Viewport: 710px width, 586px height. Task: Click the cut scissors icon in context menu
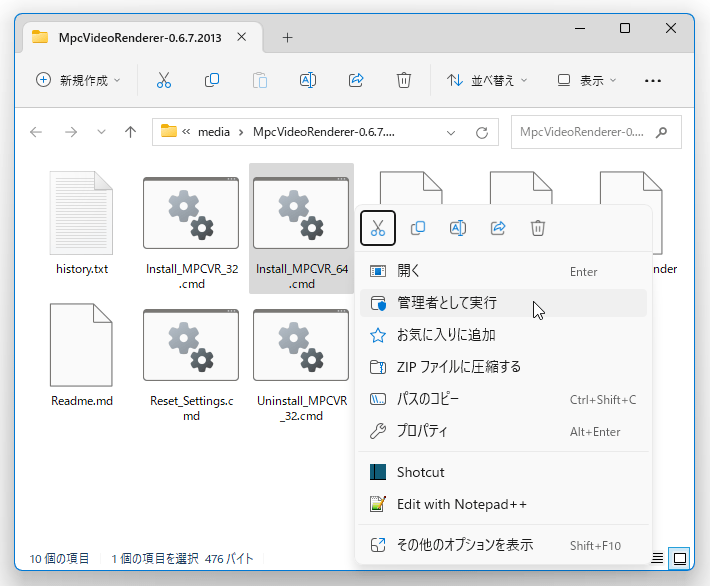(378, 228)
